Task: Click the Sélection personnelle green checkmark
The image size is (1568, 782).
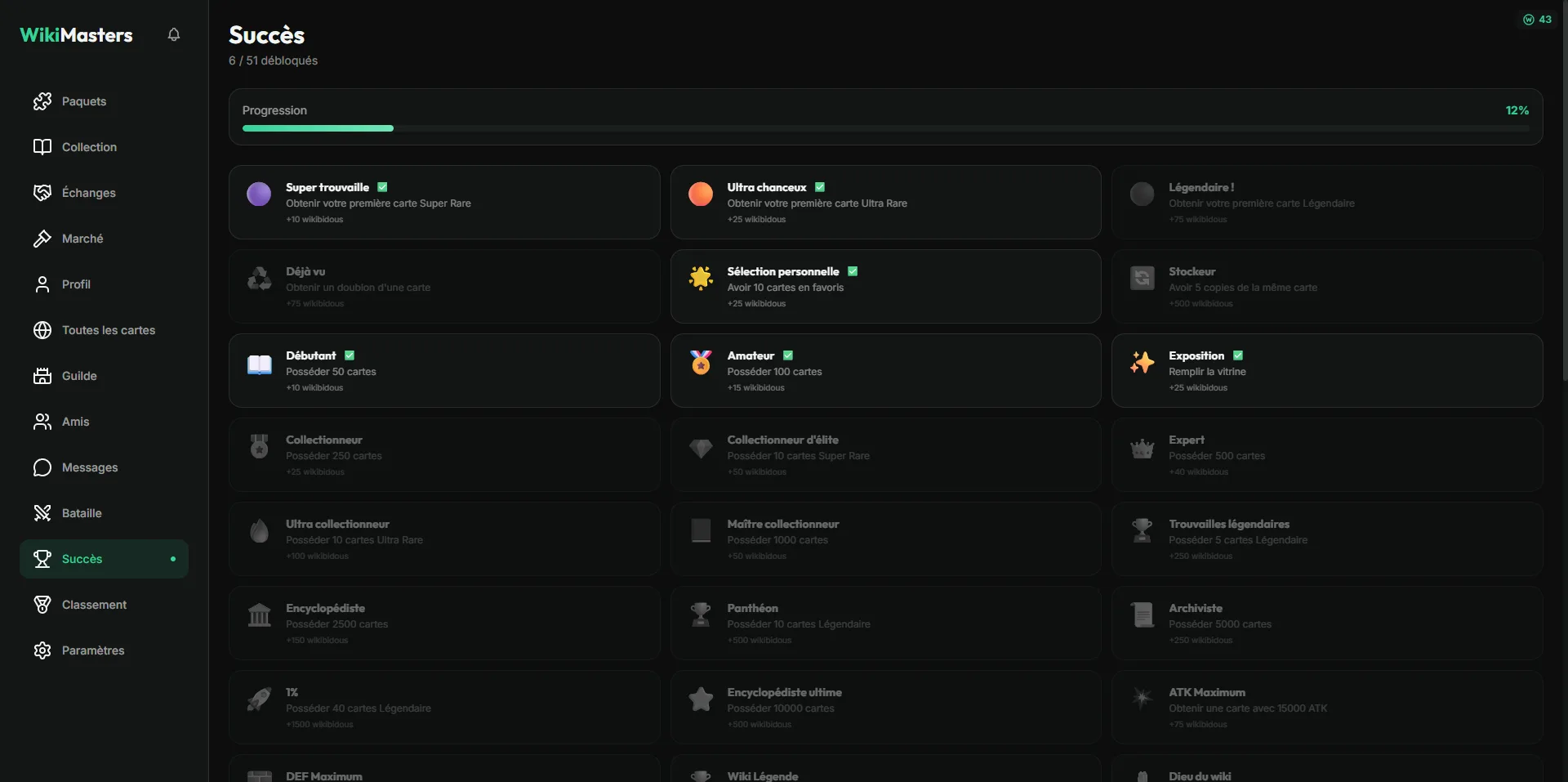Action: pos(853,271)
